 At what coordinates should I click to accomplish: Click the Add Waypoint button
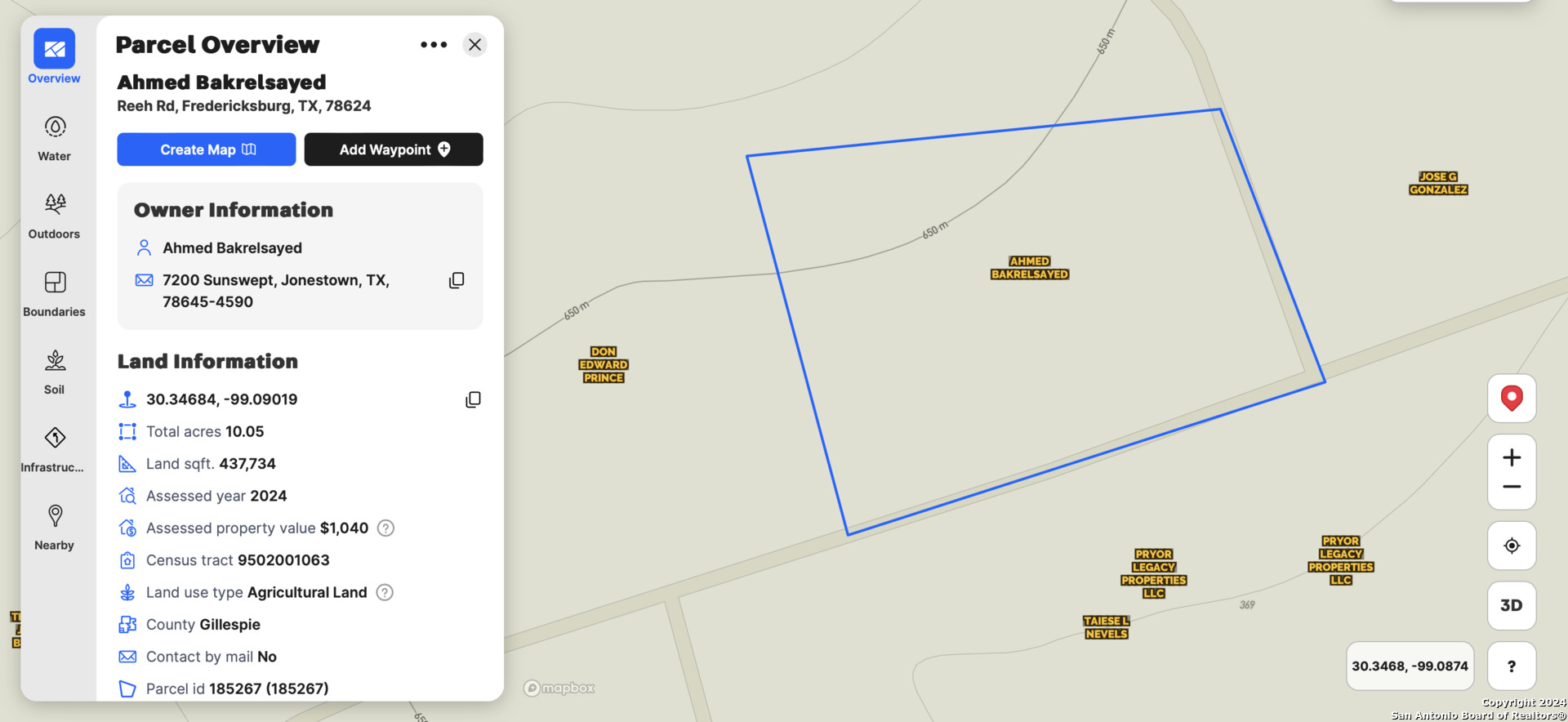click(394, 149)
